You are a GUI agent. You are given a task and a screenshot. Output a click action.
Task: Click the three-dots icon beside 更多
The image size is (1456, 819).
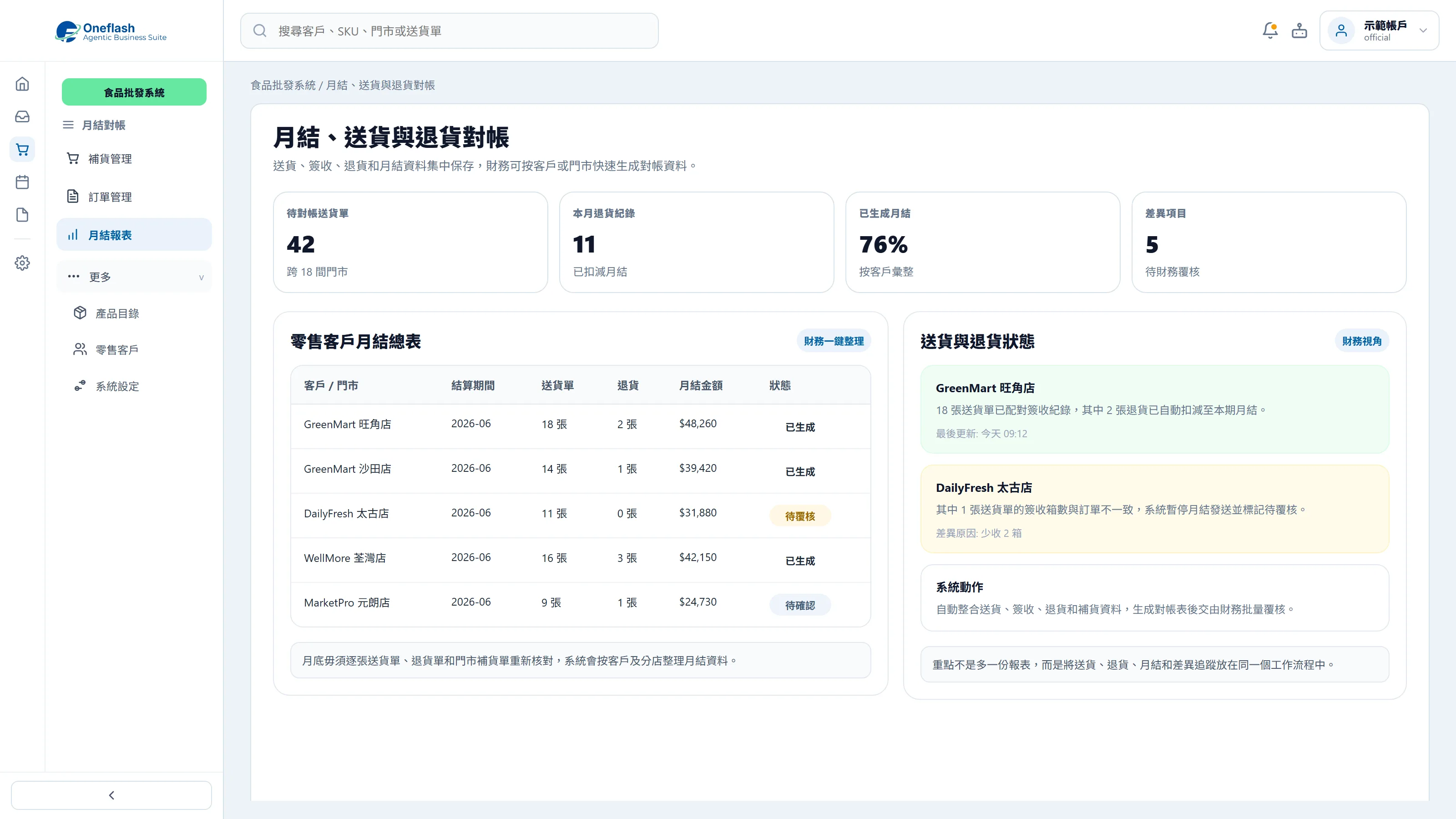click(73, 276)
